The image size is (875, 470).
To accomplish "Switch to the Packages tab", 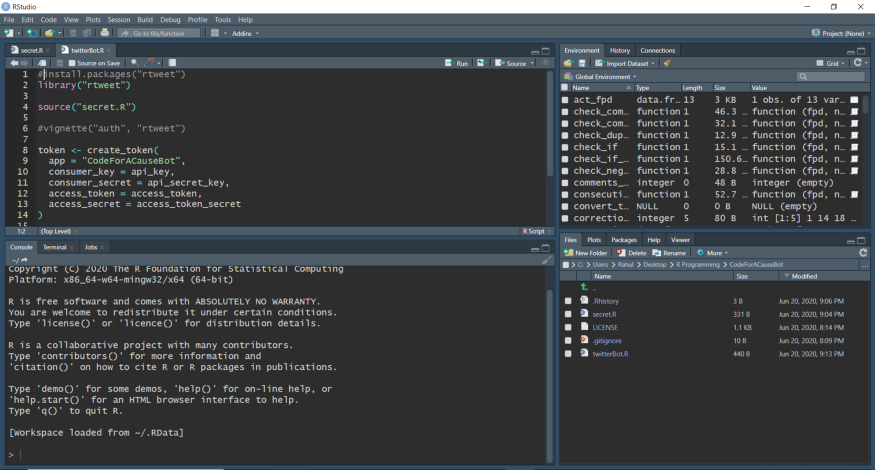I will point(624,240).
